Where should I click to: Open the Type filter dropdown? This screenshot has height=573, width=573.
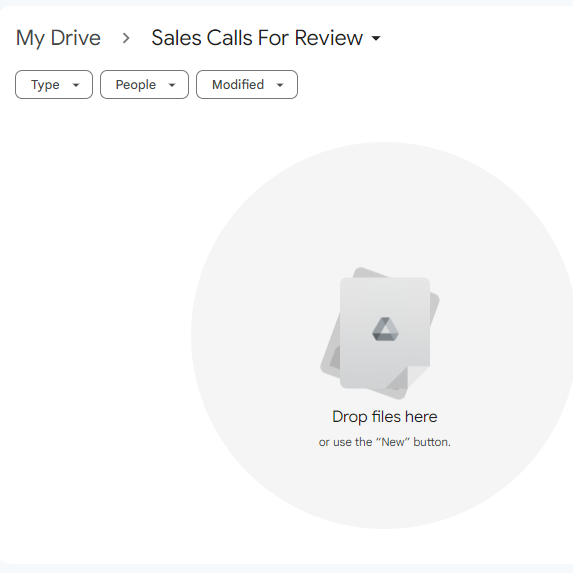(54, 84)
